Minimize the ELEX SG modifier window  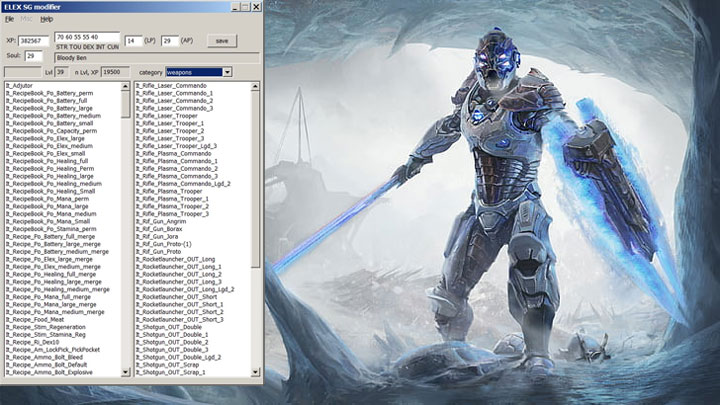(x=235, y=7)
